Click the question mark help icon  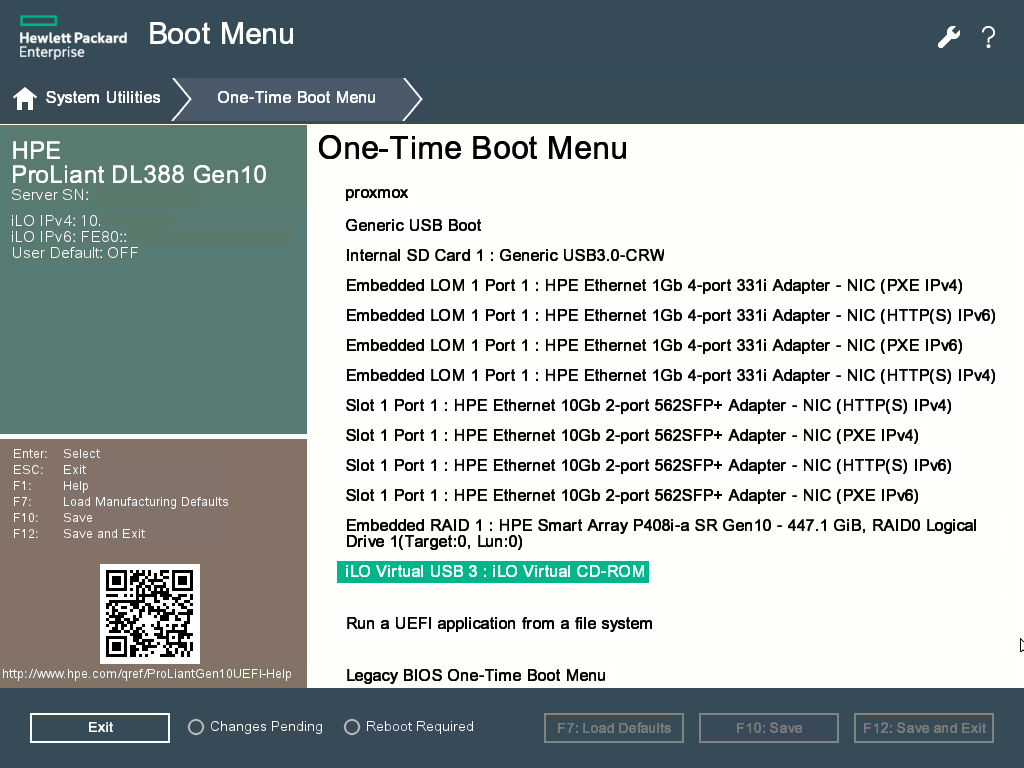(x=989, y=37)
